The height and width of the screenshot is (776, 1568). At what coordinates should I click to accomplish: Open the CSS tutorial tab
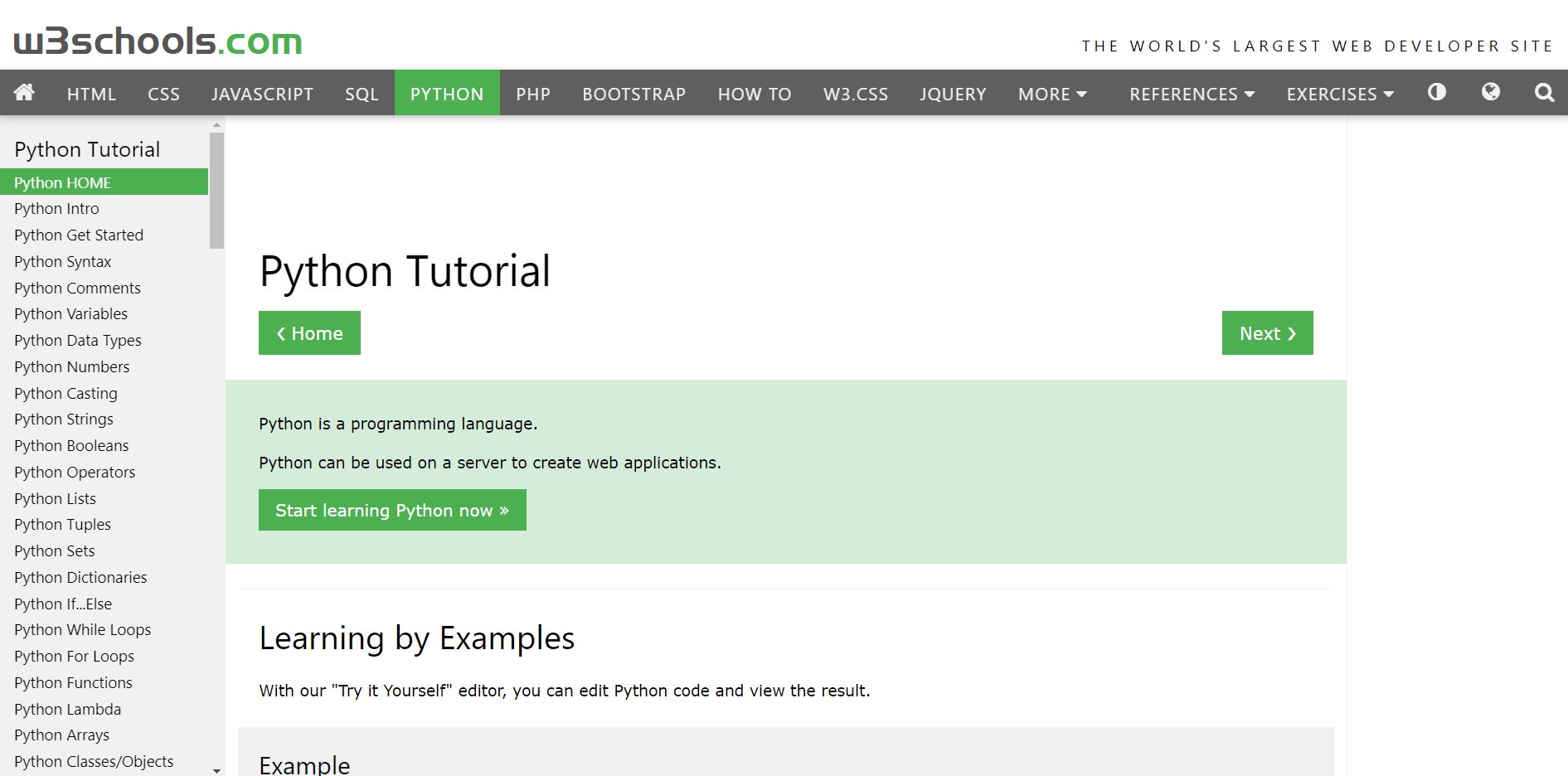click(x=163, y=94)
